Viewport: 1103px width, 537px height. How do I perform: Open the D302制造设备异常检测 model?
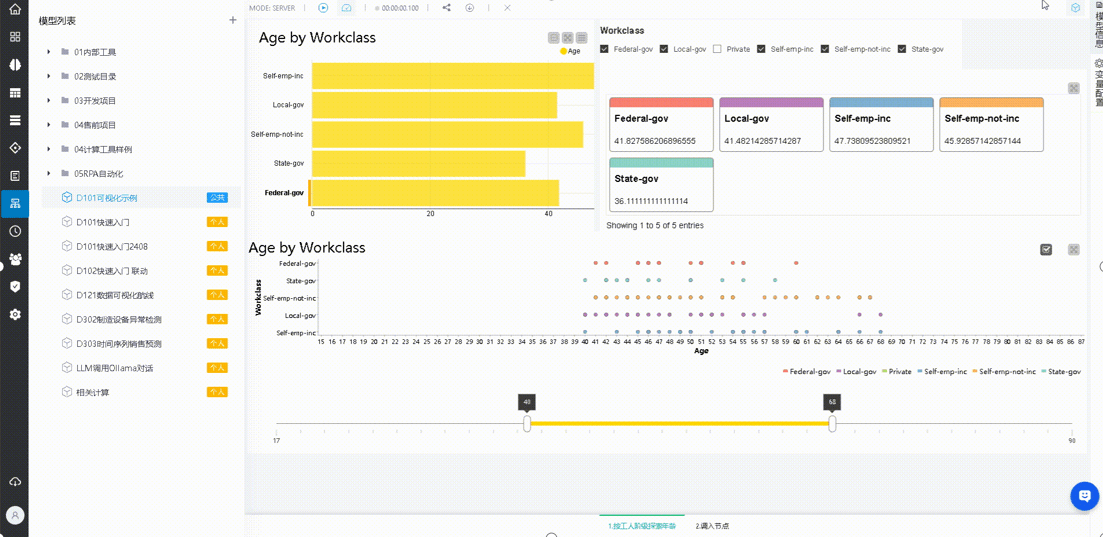tap(118, 320)
